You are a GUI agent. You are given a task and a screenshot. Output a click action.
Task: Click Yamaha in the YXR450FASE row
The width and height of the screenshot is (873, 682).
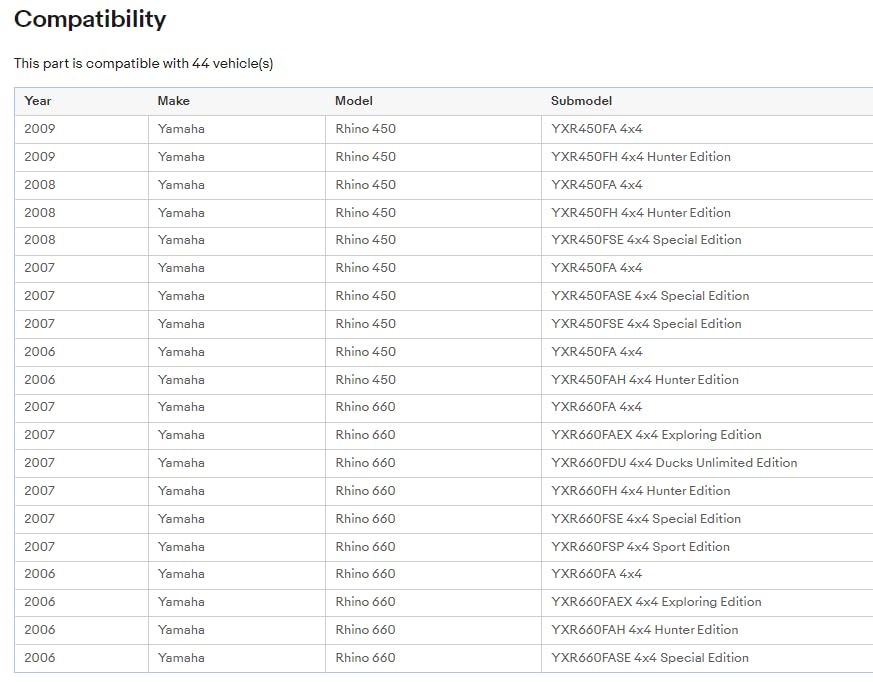[x=181, y=296]
